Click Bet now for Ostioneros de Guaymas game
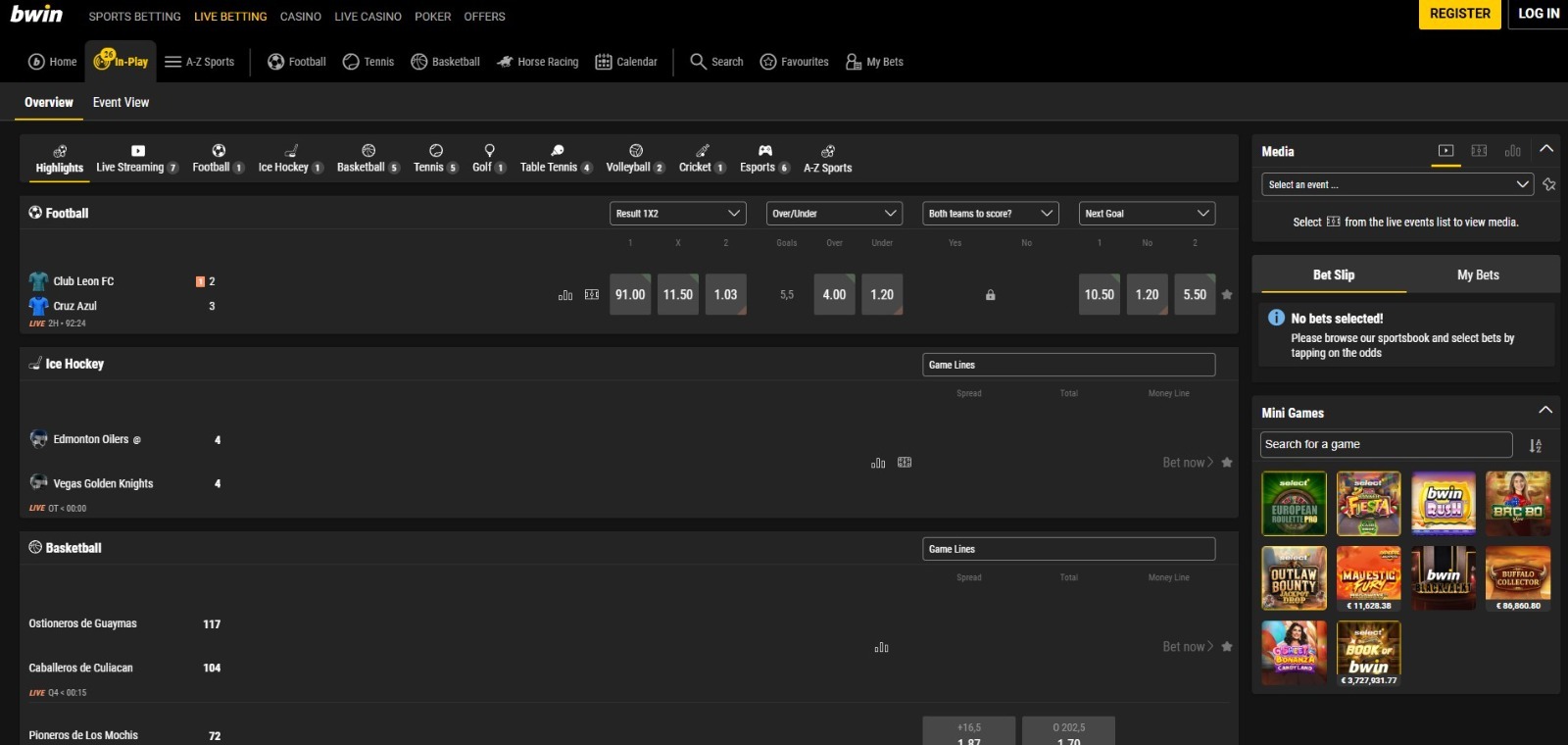The image size is (1568, 745). pos(1187,647)
